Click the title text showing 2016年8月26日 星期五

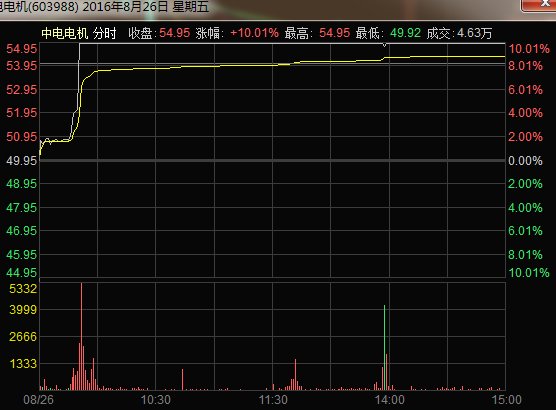click(x=146, y=7)
